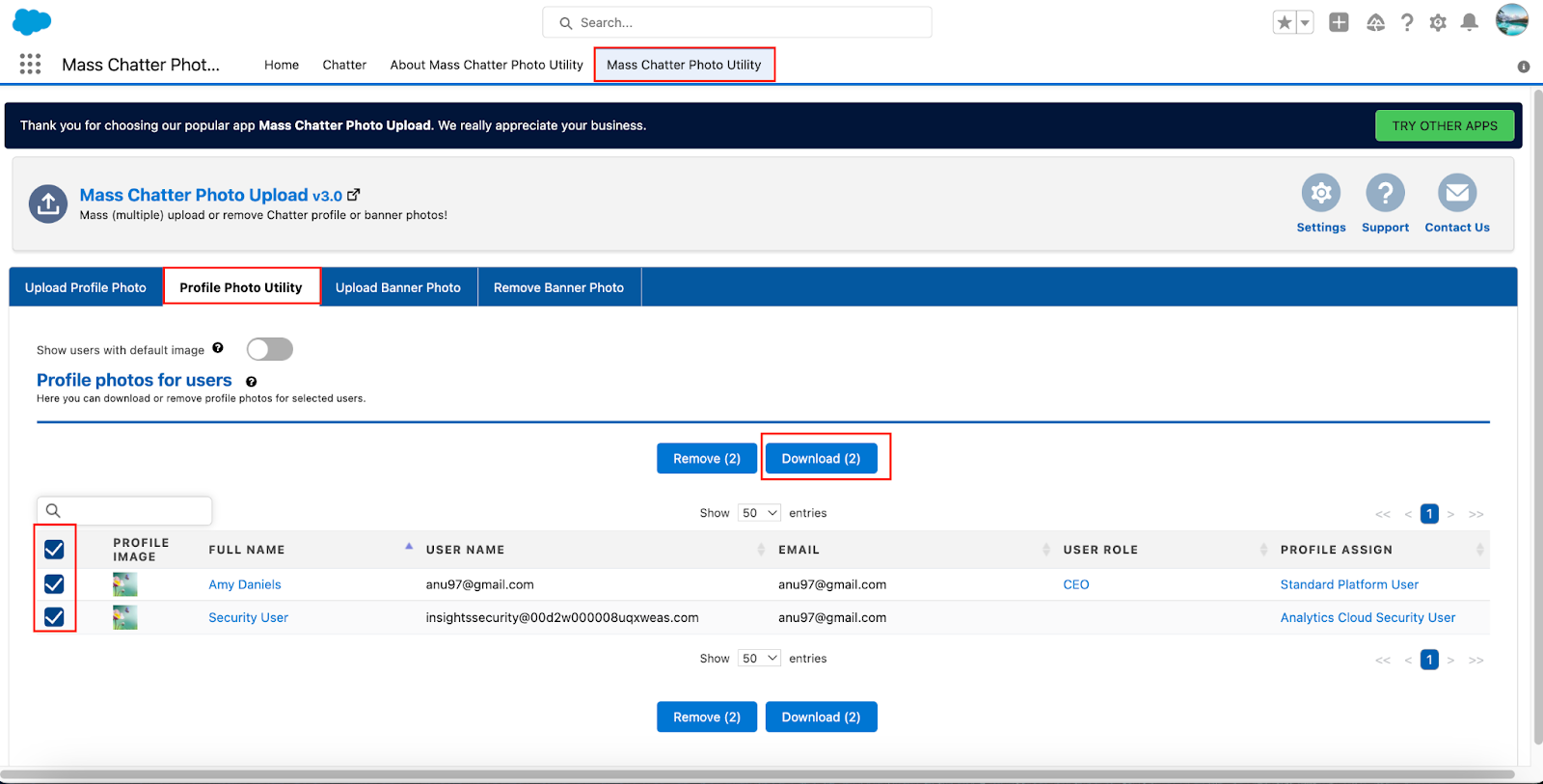Open the Trailhead guidance icon
Screen dimensions: 1543x784
1375,22
